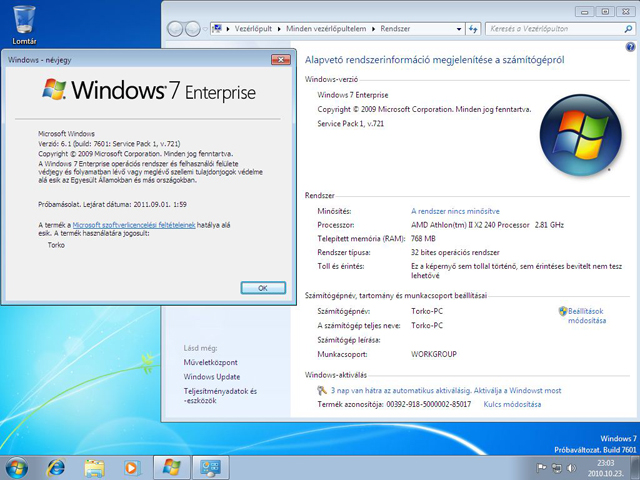Image resolution: width=640 pixels, height=480 pixels.
Task: Click OK in the Windows névjegy dialog
Action: pyautogui.click(x=263, y=288)
